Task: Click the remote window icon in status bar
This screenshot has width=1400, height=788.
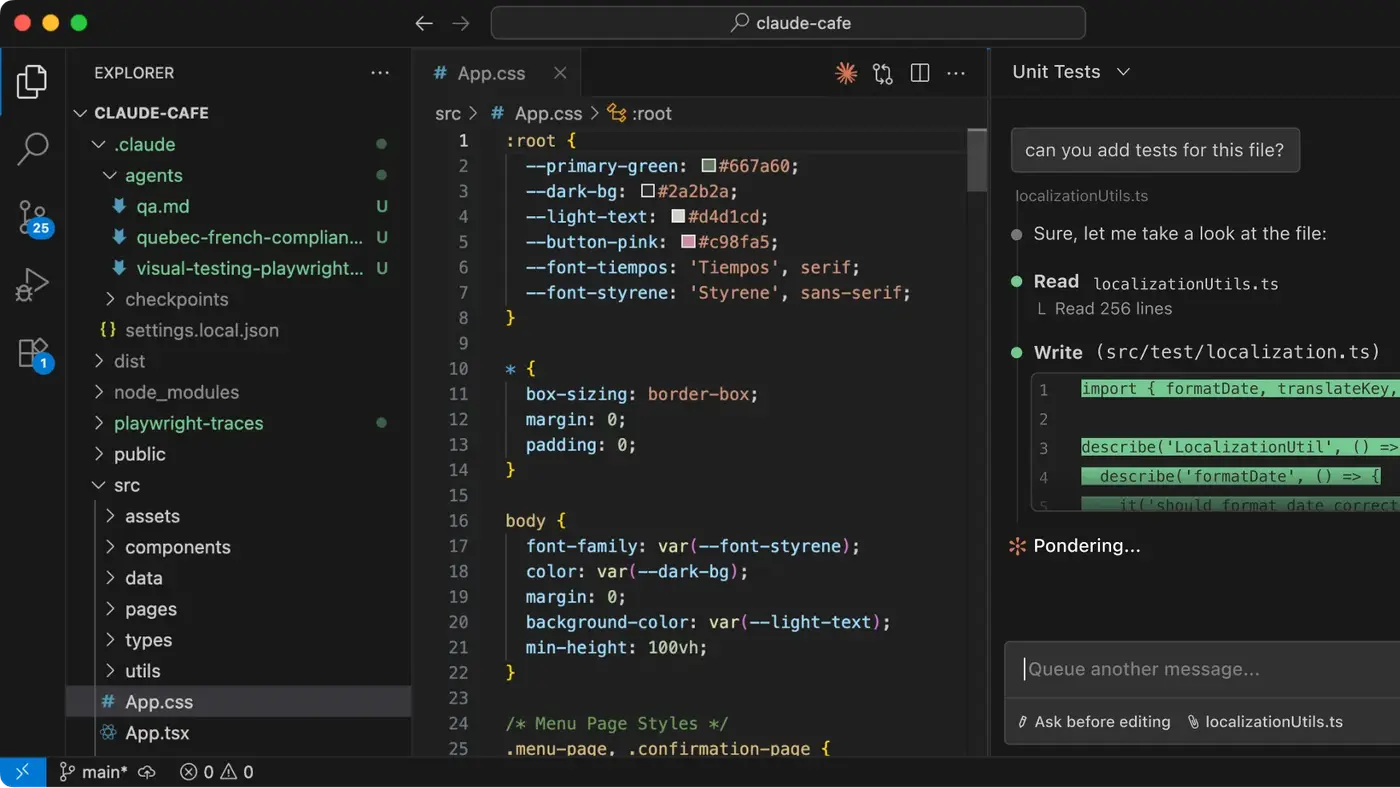Action: 23,772
